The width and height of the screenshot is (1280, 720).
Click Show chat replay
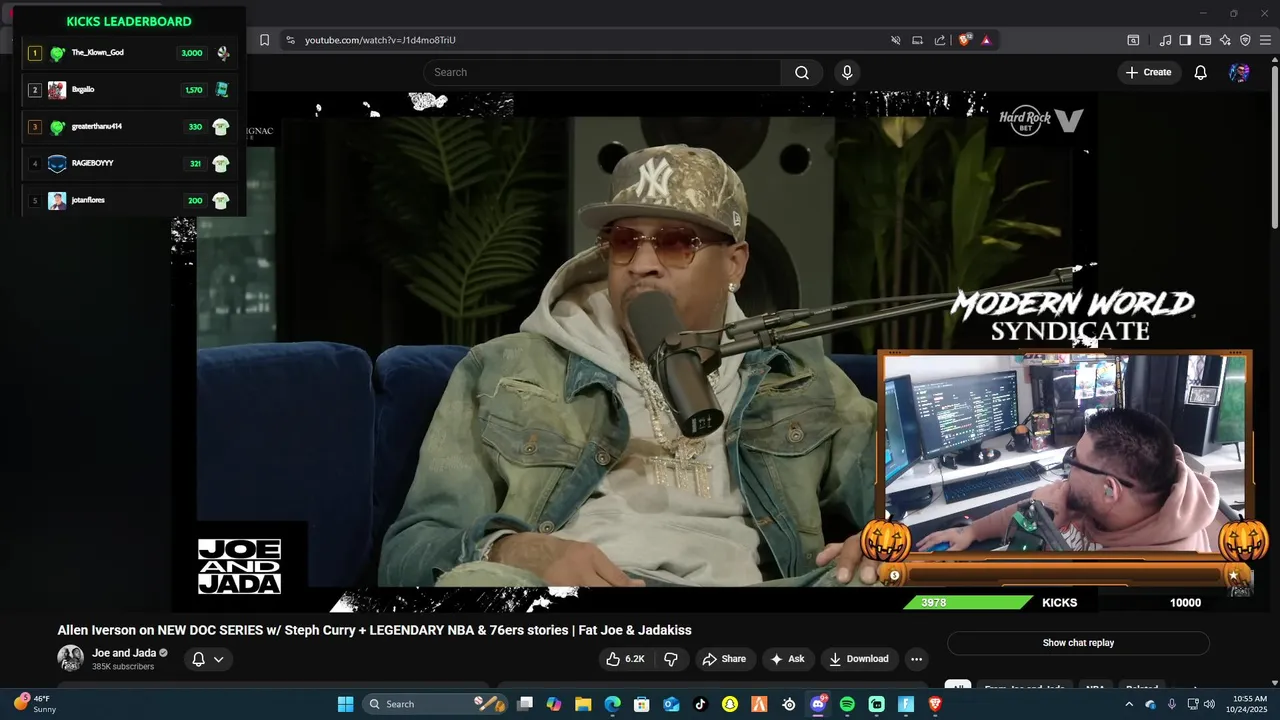1078,643
